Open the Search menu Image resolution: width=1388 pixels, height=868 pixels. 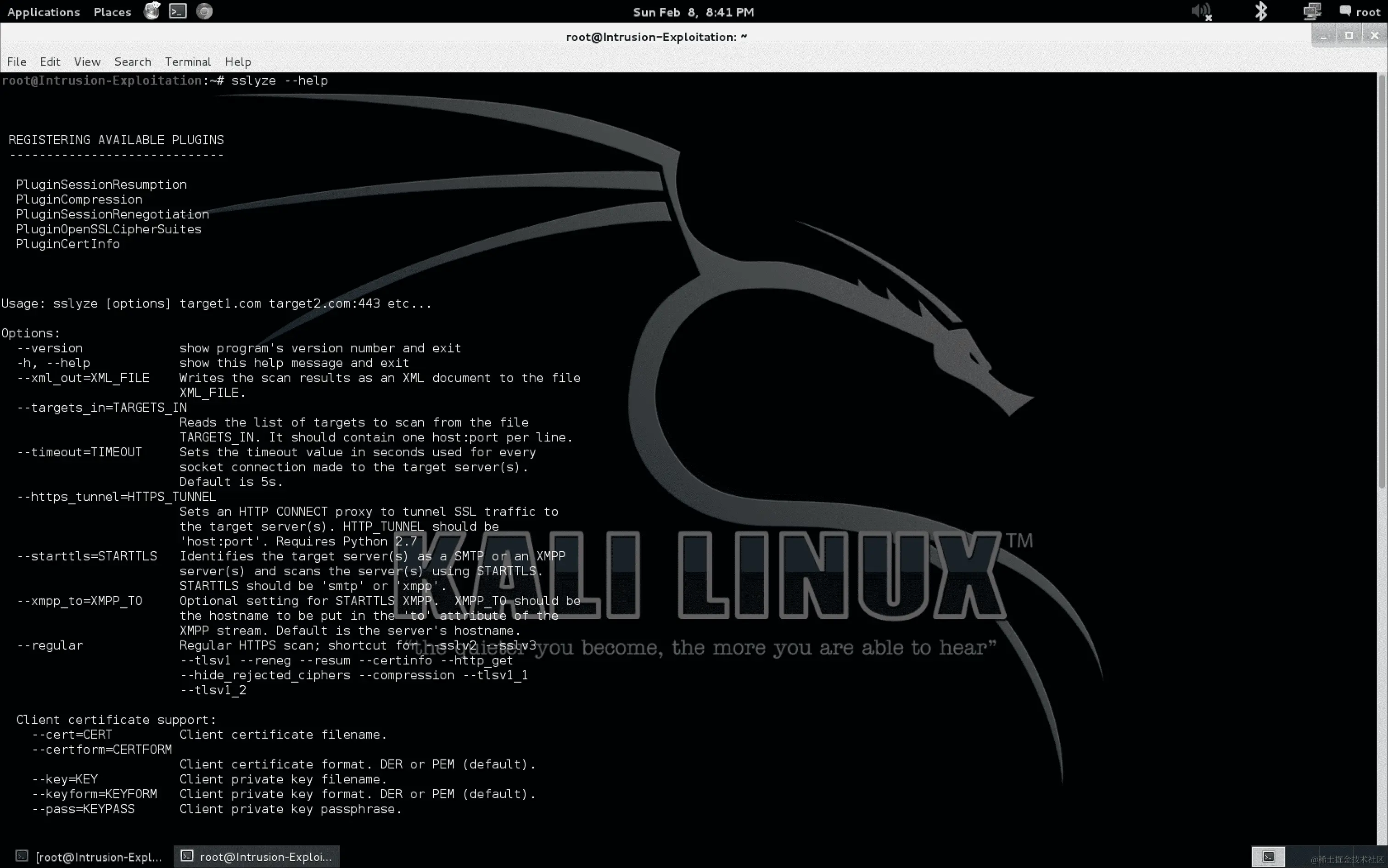[x=133, y=62]
